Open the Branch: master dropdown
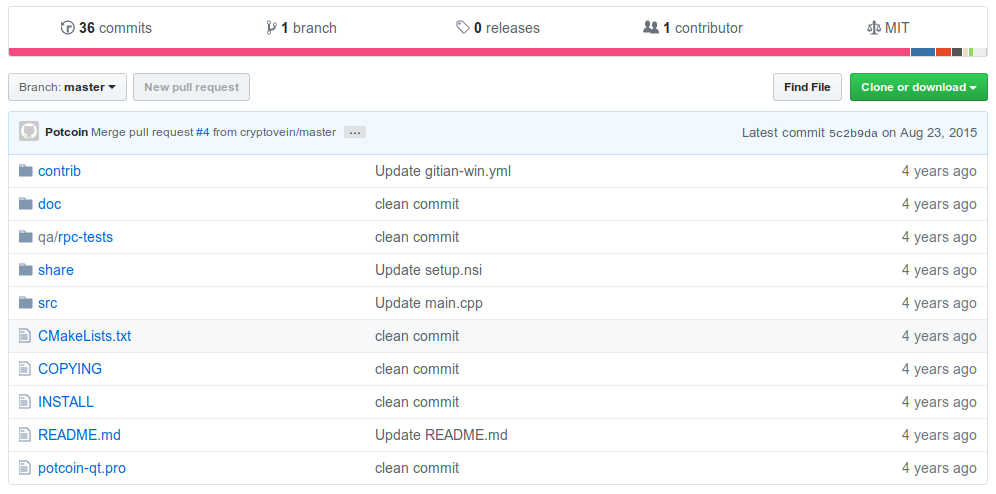Viewport: 996px width, 494px height. (x=67, y=87)
